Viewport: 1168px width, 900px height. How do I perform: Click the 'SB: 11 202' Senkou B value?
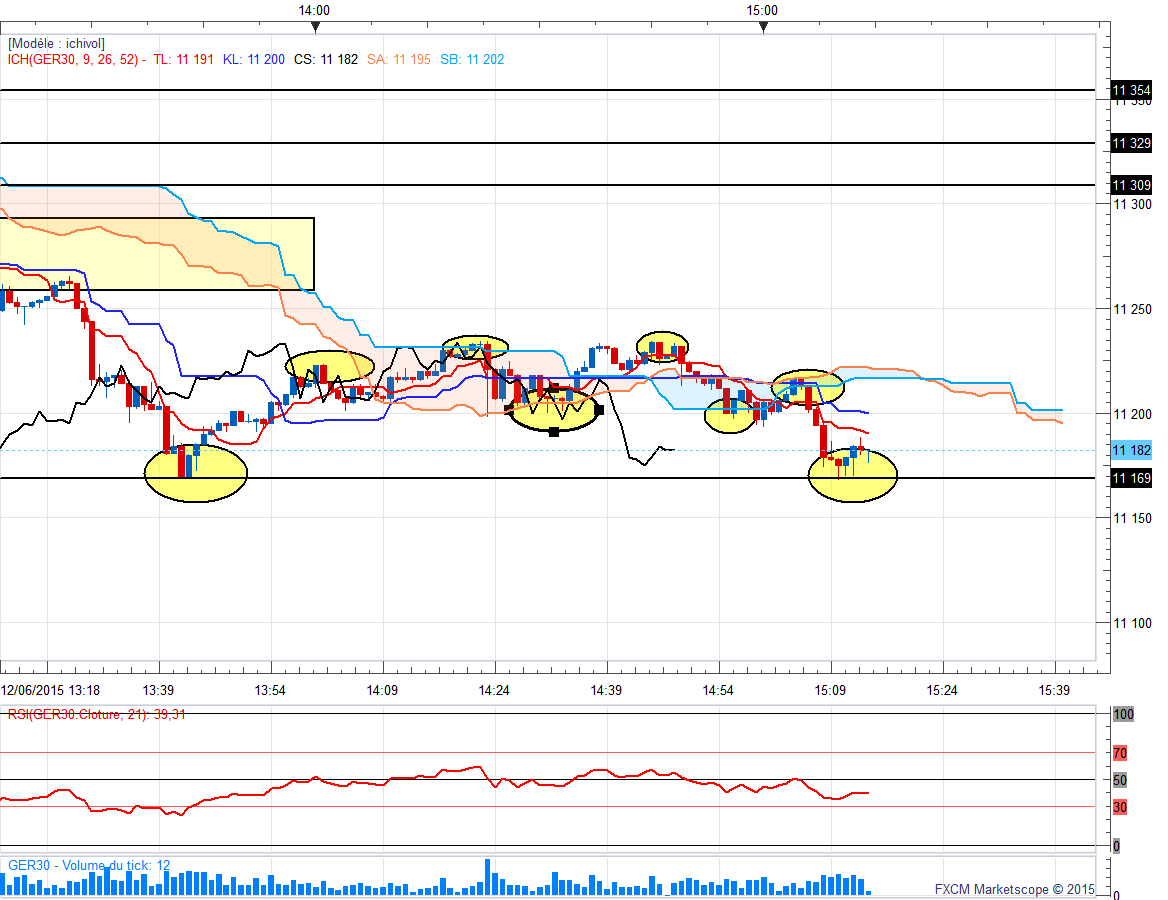point(472,60)
